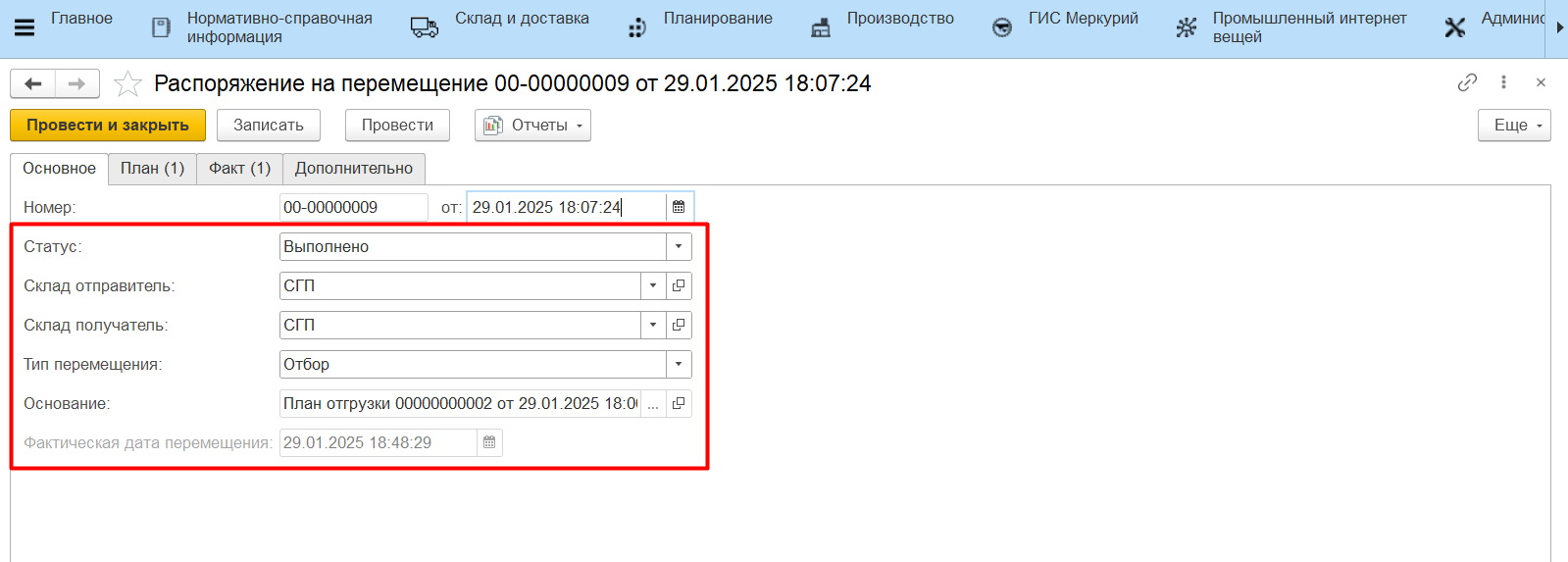
Task: Open the ГИС Меркурий section
Action: (x=1084, y=19)
